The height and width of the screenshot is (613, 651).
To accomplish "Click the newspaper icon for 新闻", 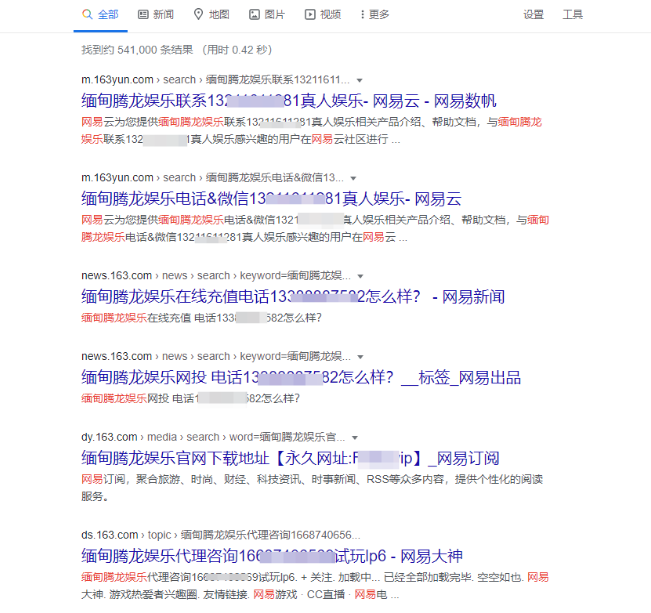I will tap(143, 15).
